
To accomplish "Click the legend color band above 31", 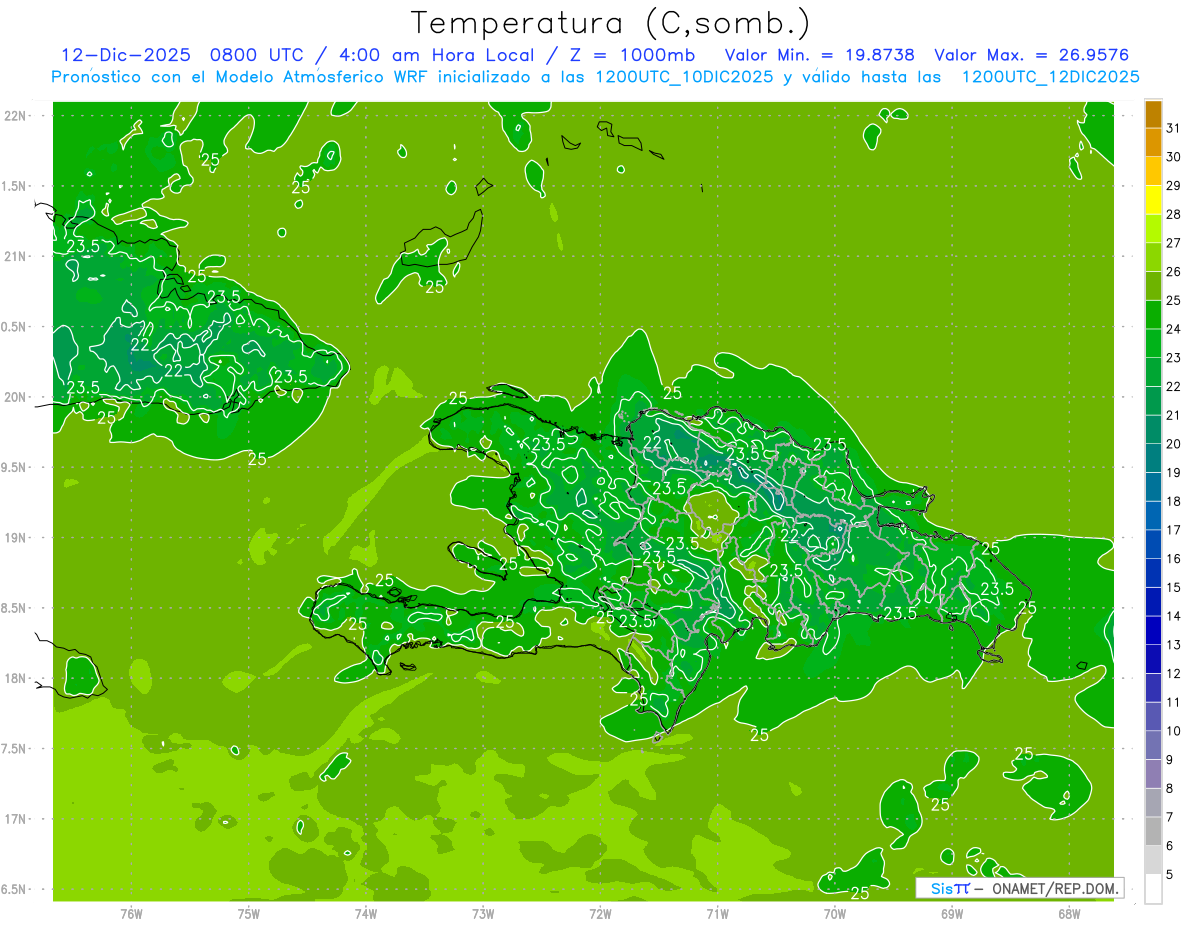I will (x=1153, y=114).
